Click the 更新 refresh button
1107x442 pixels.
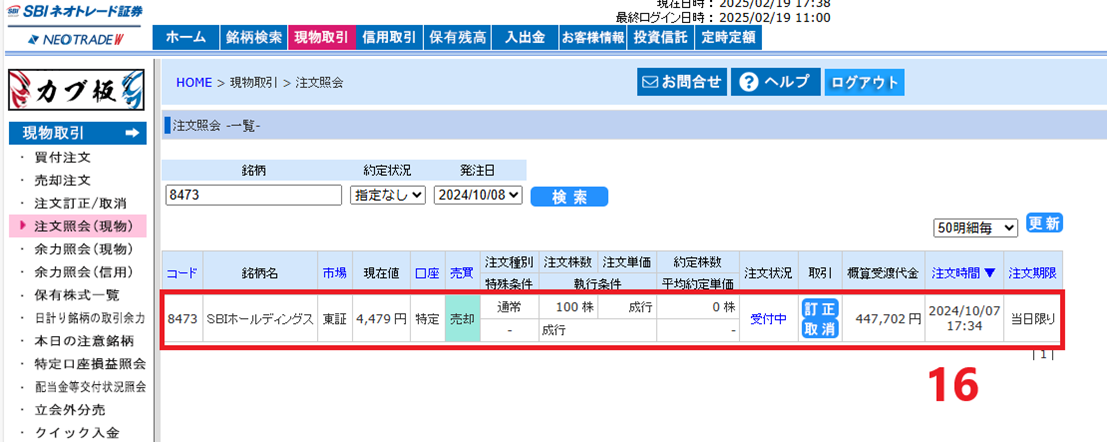pyautogui.click(x=1044, y=222)
